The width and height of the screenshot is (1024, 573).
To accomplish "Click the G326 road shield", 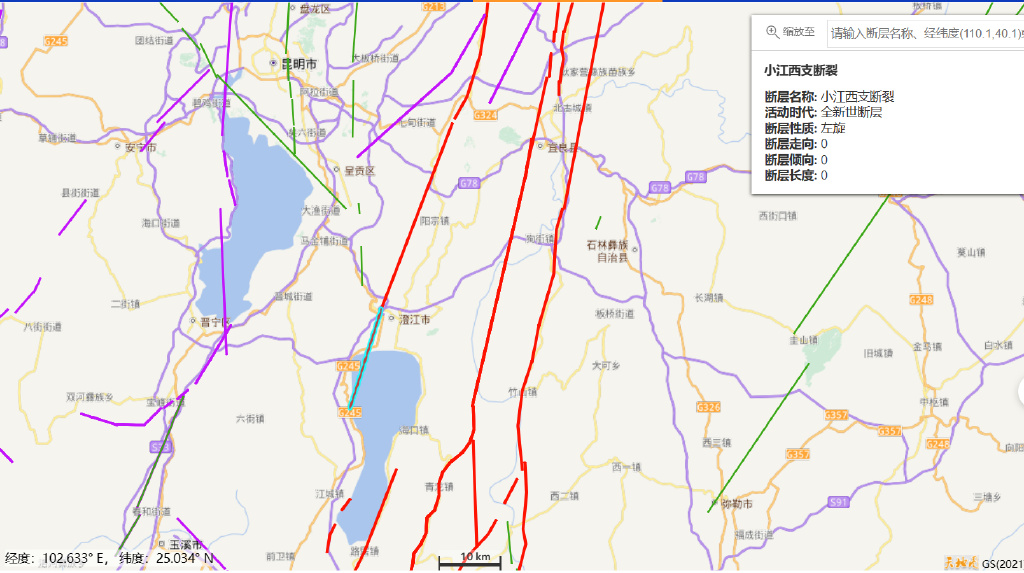I will (709, 407).
